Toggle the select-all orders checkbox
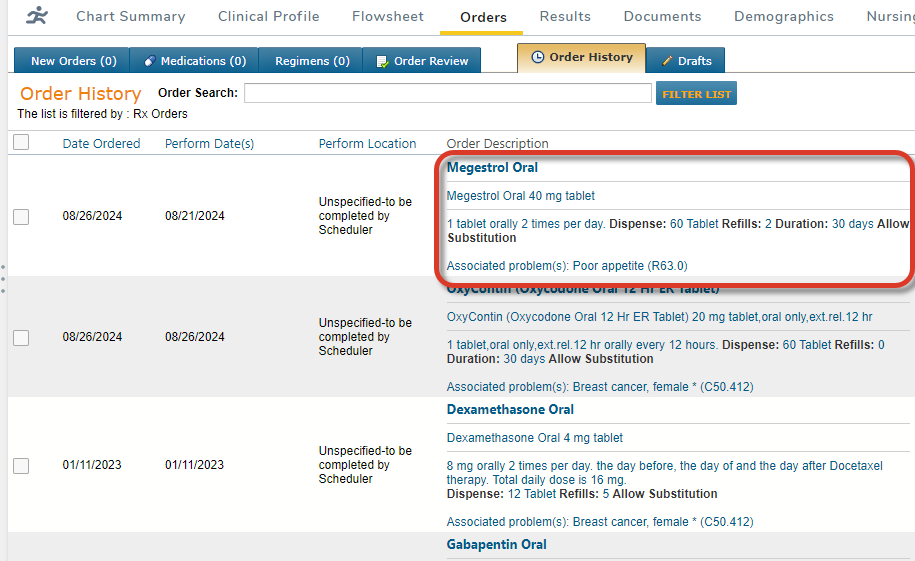The image size is (915, 561). pos(21,142)
